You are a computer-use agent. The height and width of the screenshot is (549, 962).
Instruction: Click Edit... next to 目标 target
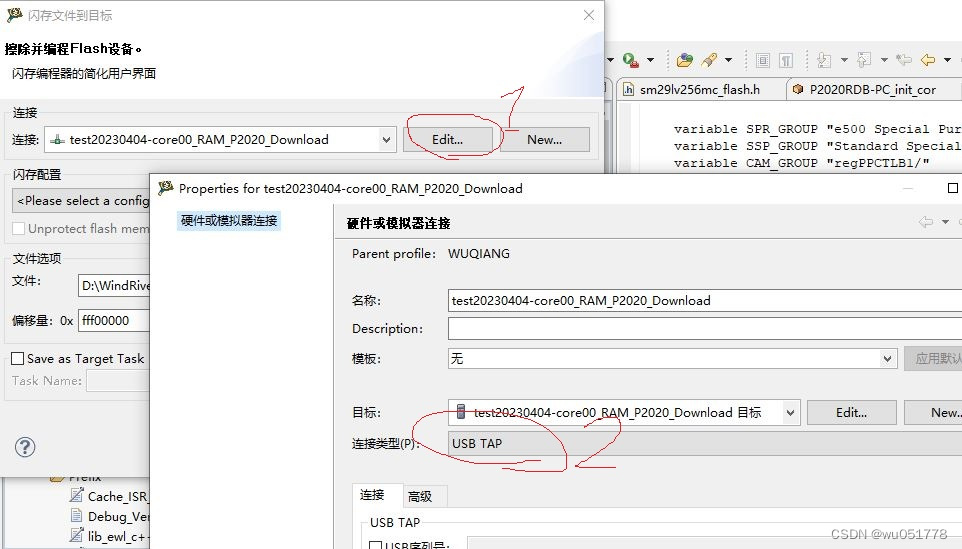point(852,413)
